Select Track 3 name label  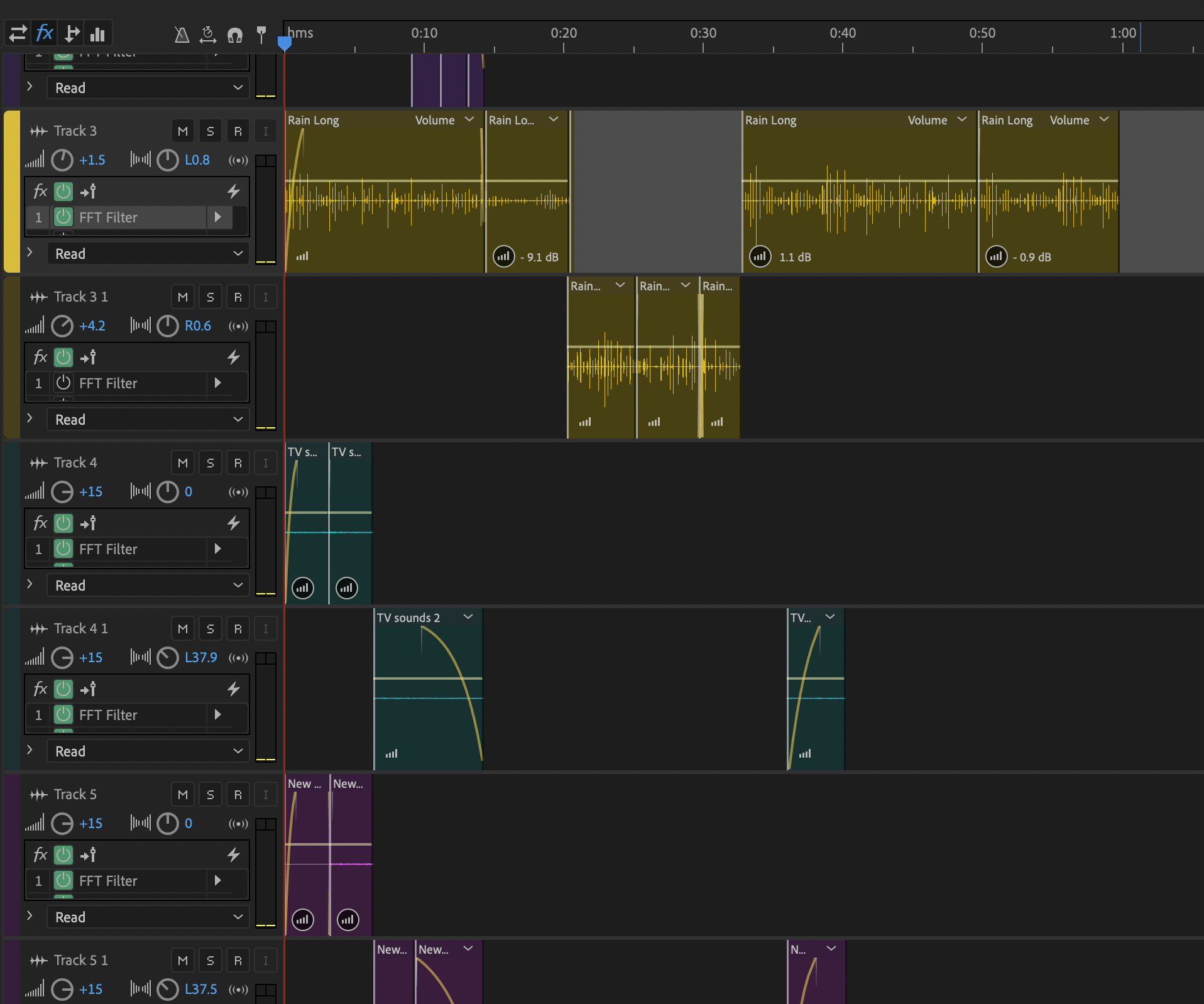(x=75, y=131)
